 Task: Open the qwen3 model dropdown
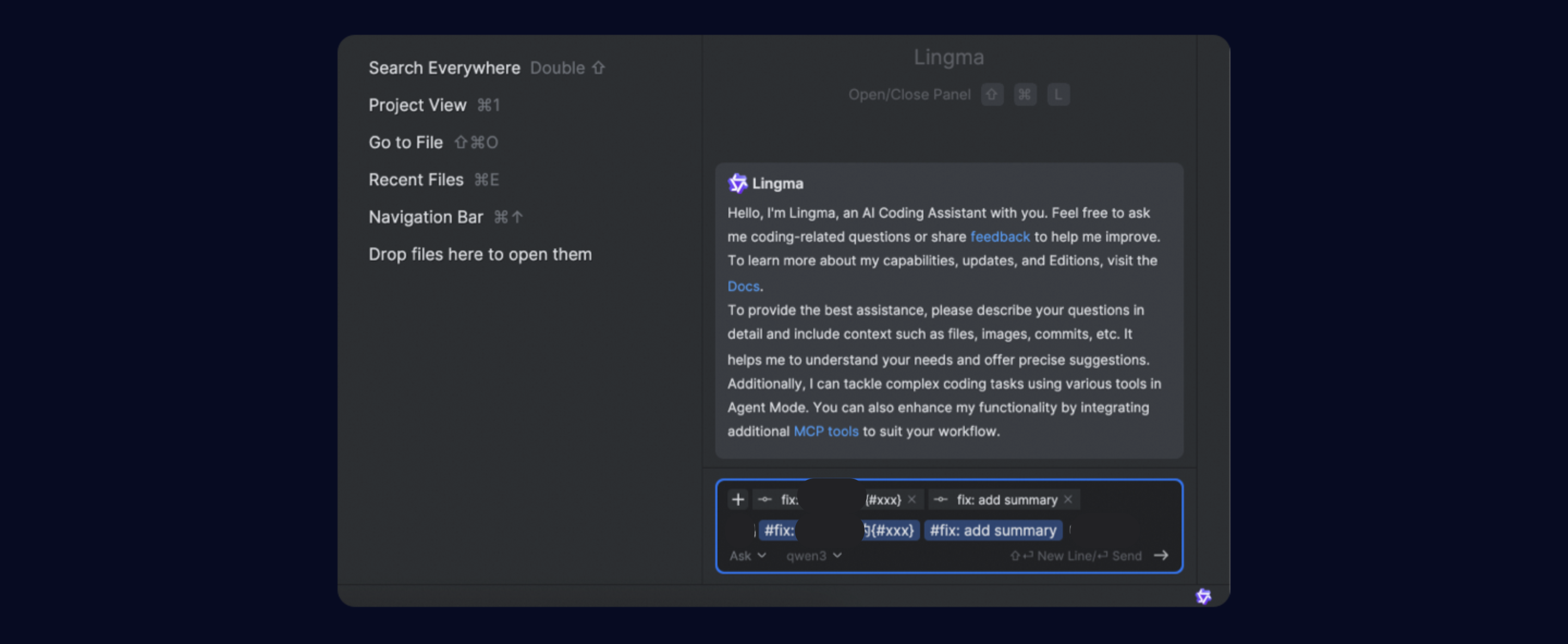[813, 556]
